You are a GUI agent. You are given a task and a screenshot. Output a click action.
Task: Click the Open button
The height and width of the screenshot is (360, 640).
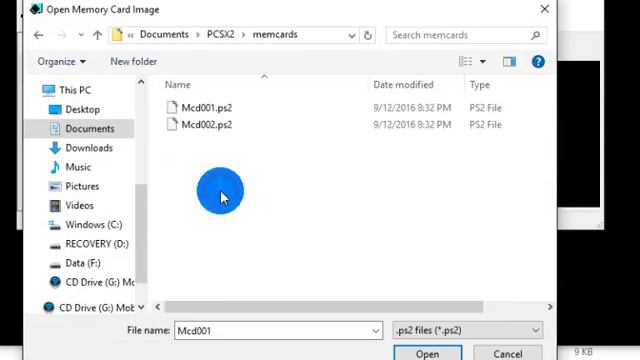[428, 353]
